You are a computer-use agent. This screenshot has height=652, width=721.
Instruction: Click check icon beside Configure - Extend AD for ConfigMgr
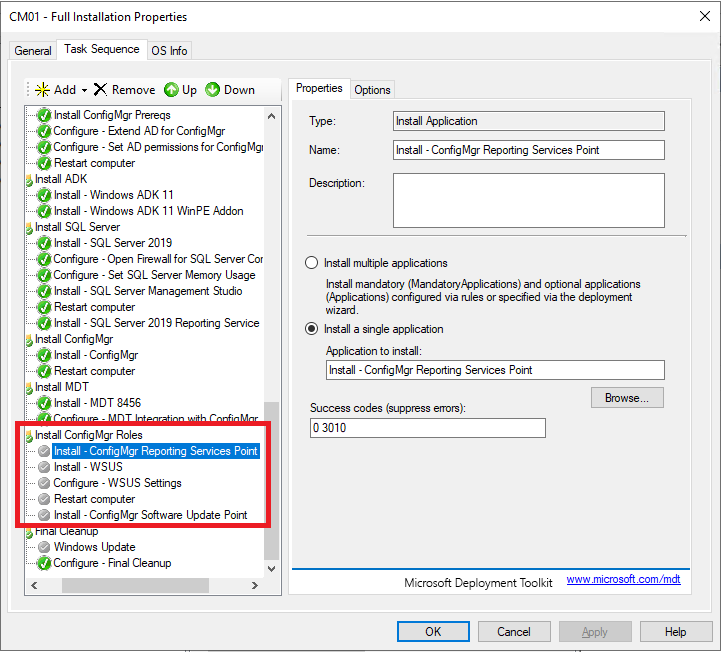[x=44, y=131]
